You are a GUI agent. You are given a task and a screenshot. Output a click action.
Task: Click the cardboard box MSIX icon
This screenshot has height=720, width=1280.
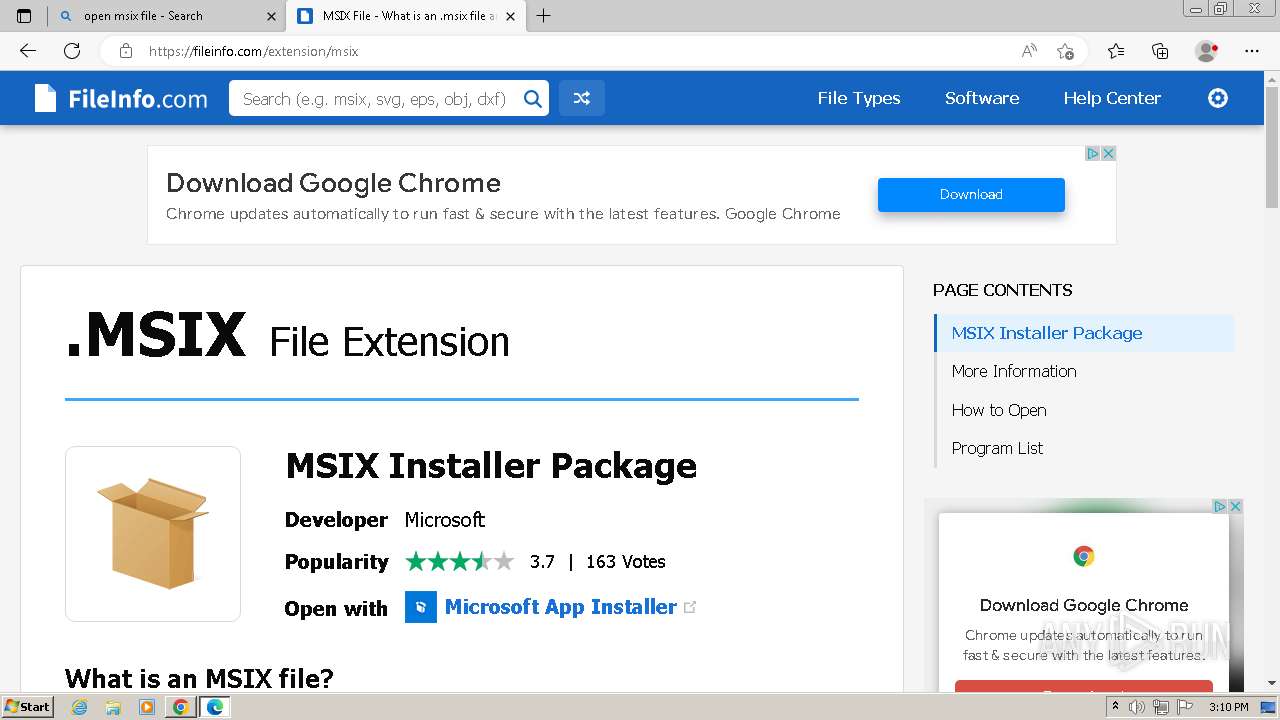153,534
